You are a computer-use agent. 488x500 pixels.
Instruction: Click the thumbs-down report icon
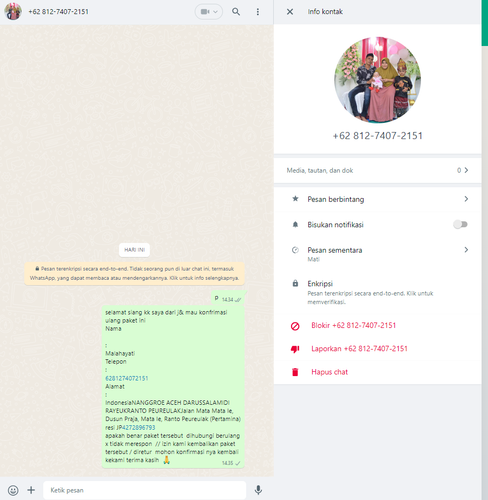295,349
